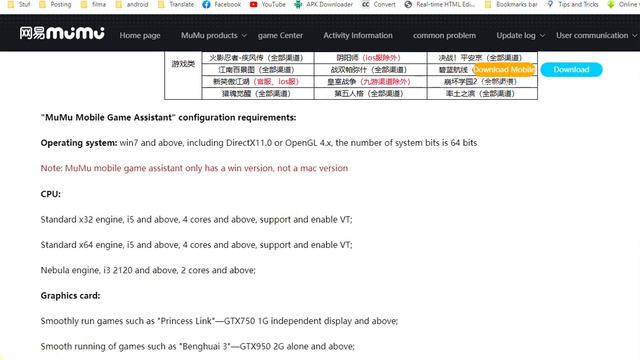Click the 火影忍者 table cell
The height and width of the screenshot is (360, 640).
(258, 58)
